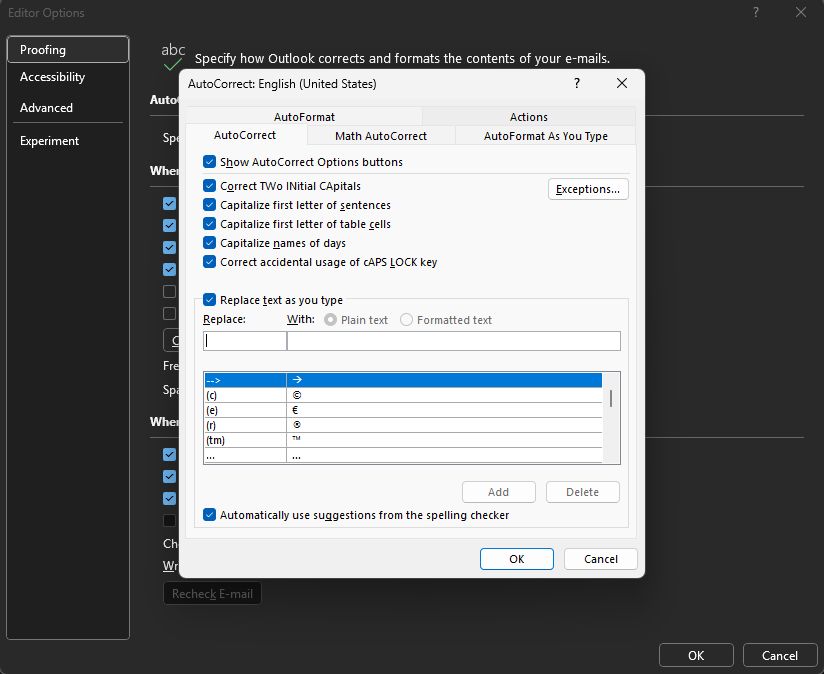Toggle Capitalize first letter of table cells
Screen dimensions: 824x674
[209, 224]
